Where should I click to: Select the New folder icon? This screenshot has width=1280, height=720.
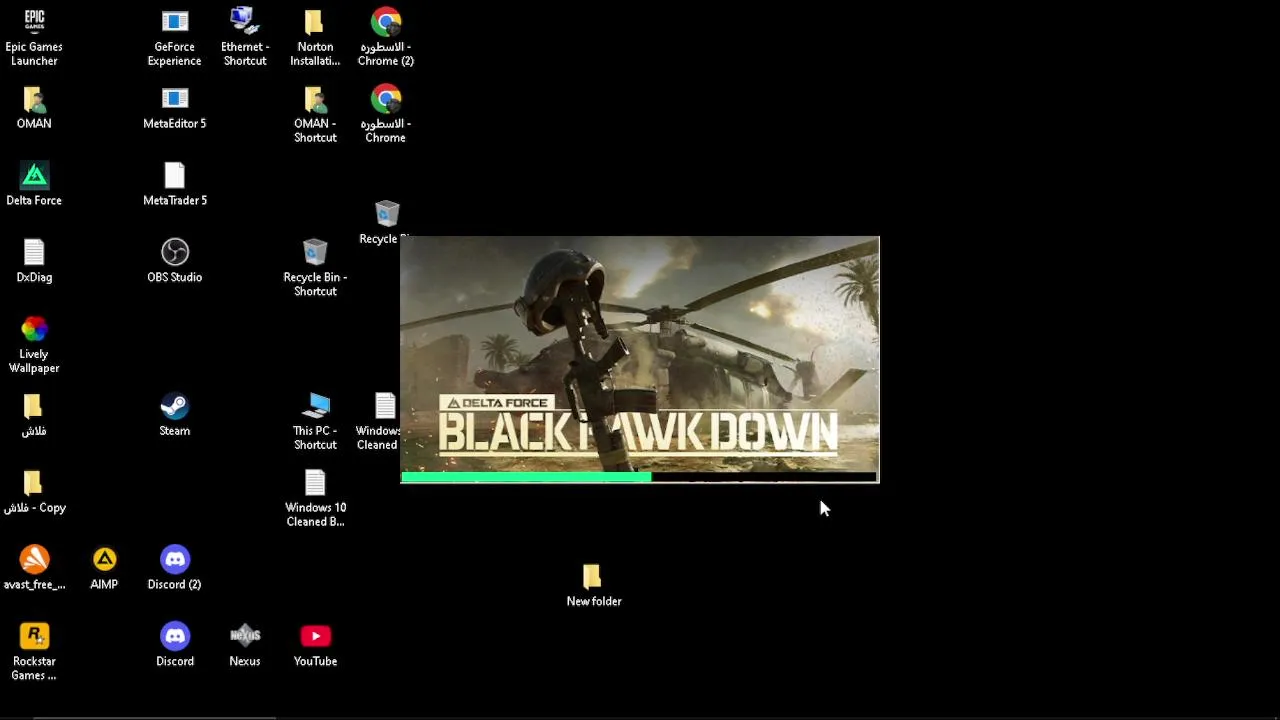pyautogui.click(x=594, y=586)
